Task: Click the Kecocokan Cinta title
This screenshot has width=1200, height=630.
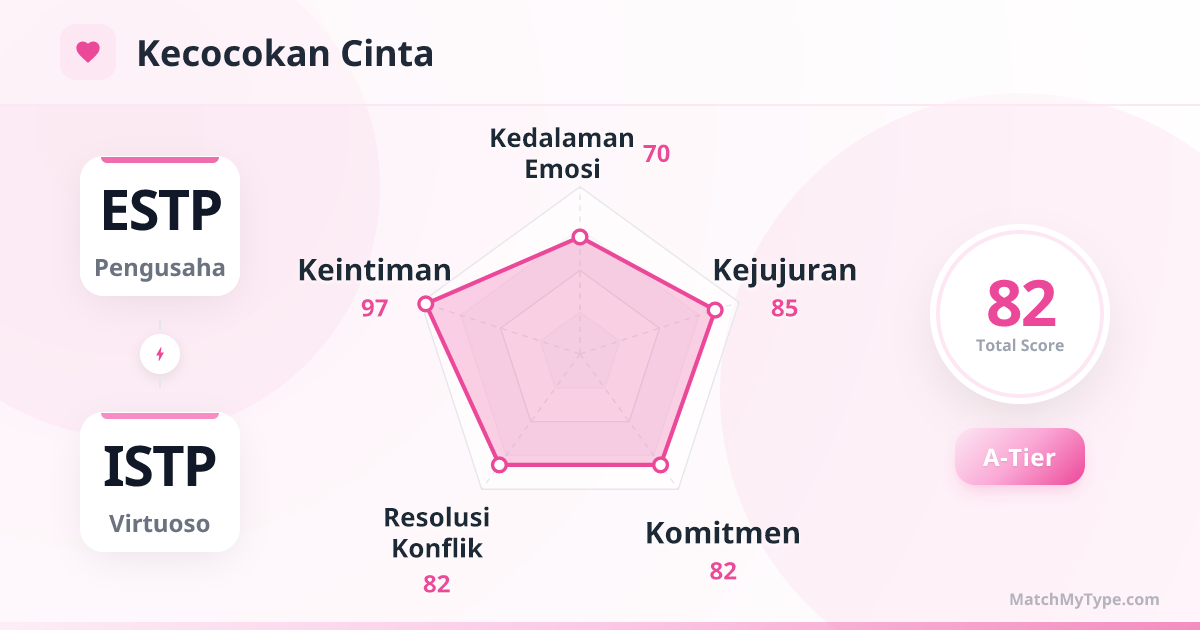Action: pos(285,53)
